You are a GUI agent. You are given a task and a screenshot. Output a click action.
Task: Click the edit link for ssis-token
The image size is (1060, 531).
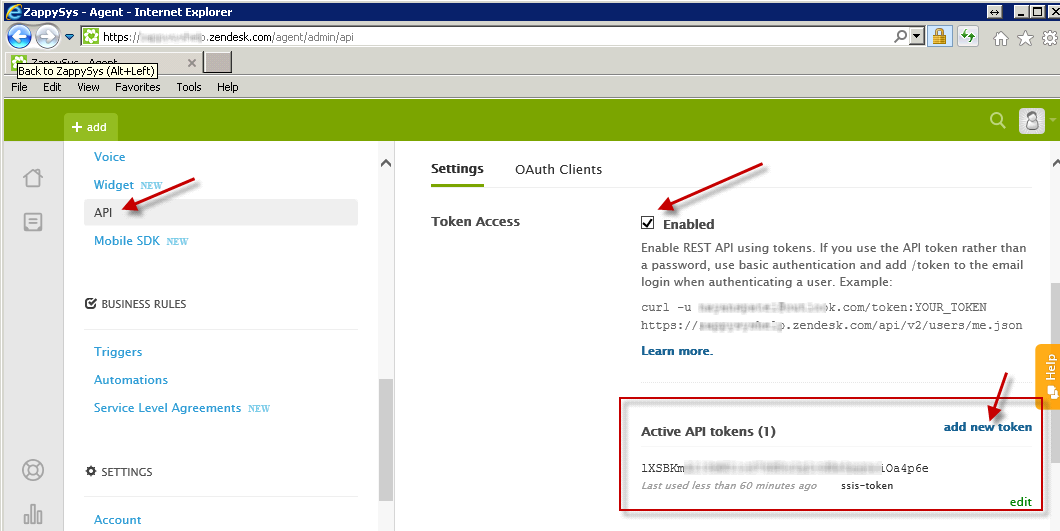pyautogui.click(x=1021, y=501)
